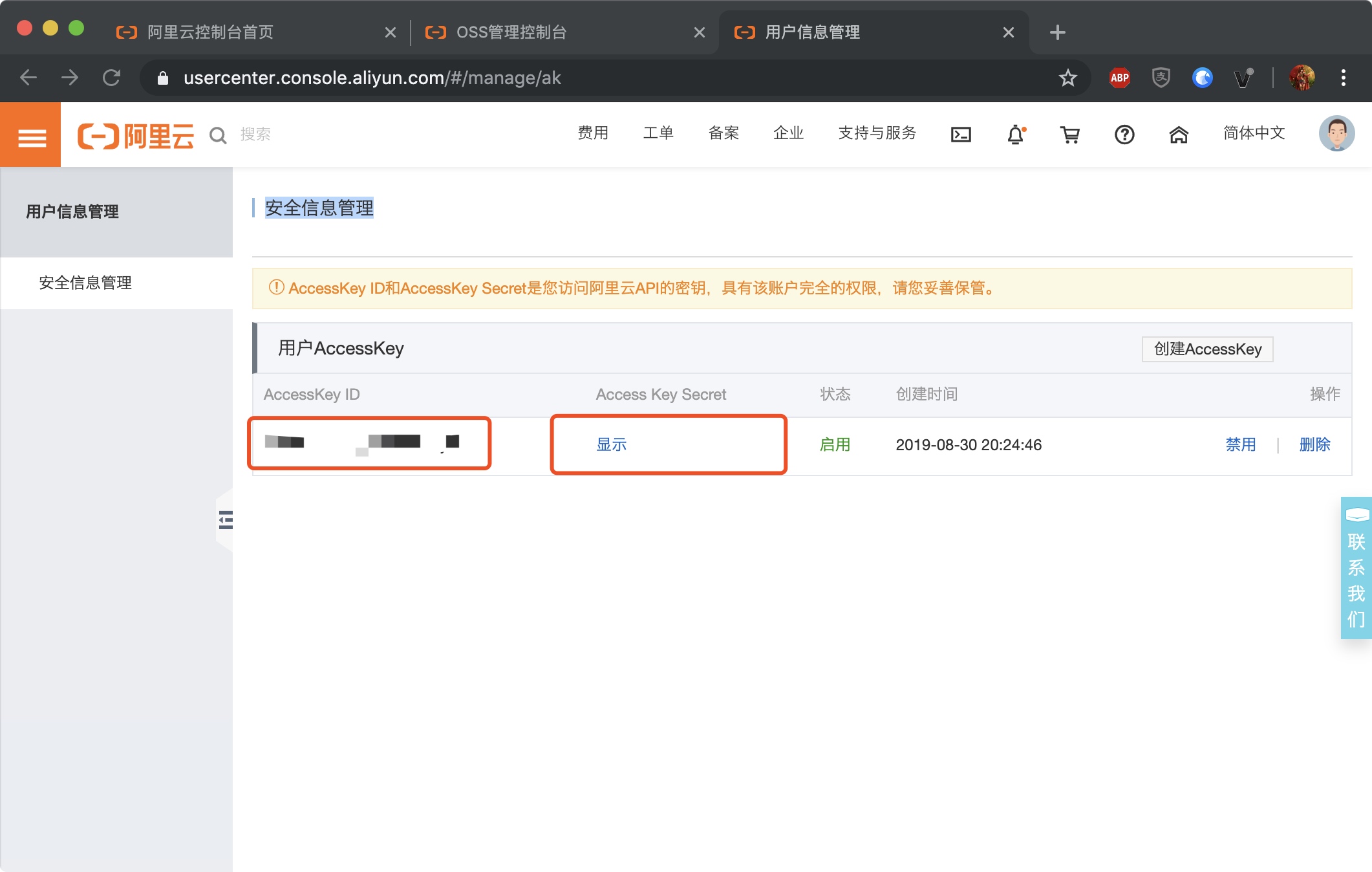Open the user avatar account menu
The height and width of the screenshot is (872, 1372).
pos(1336,134)
